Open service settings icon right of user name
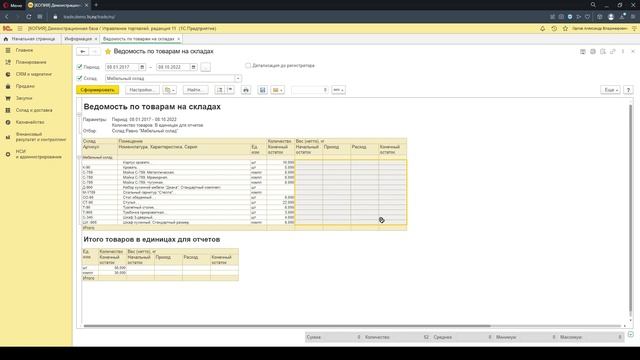Image resolution: width=640 pixels, height=360 pixels. 634,29
